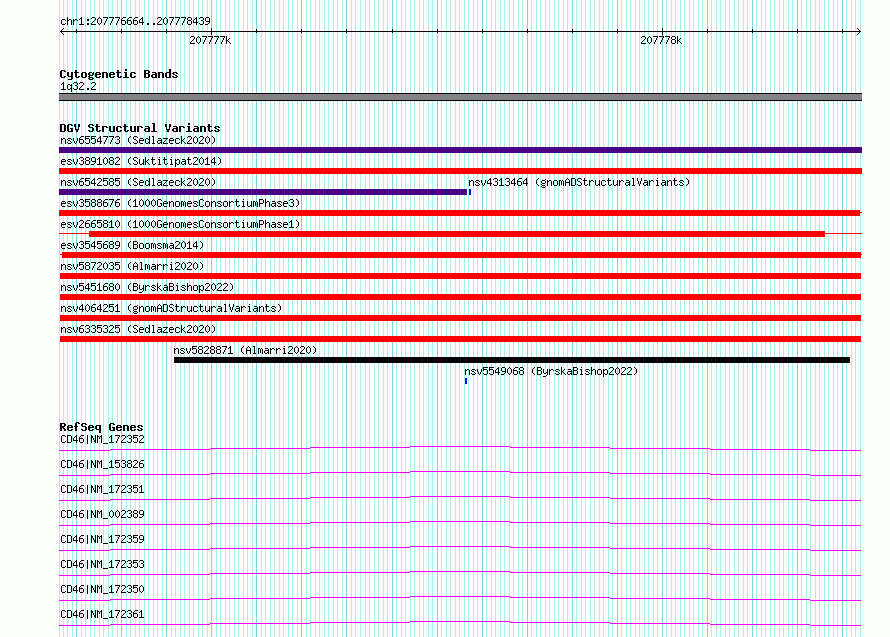Image resolution: width=890 pixels, height=637 pixels.
Task: Click the purple bar of nsv6554773
Action: 460,150
